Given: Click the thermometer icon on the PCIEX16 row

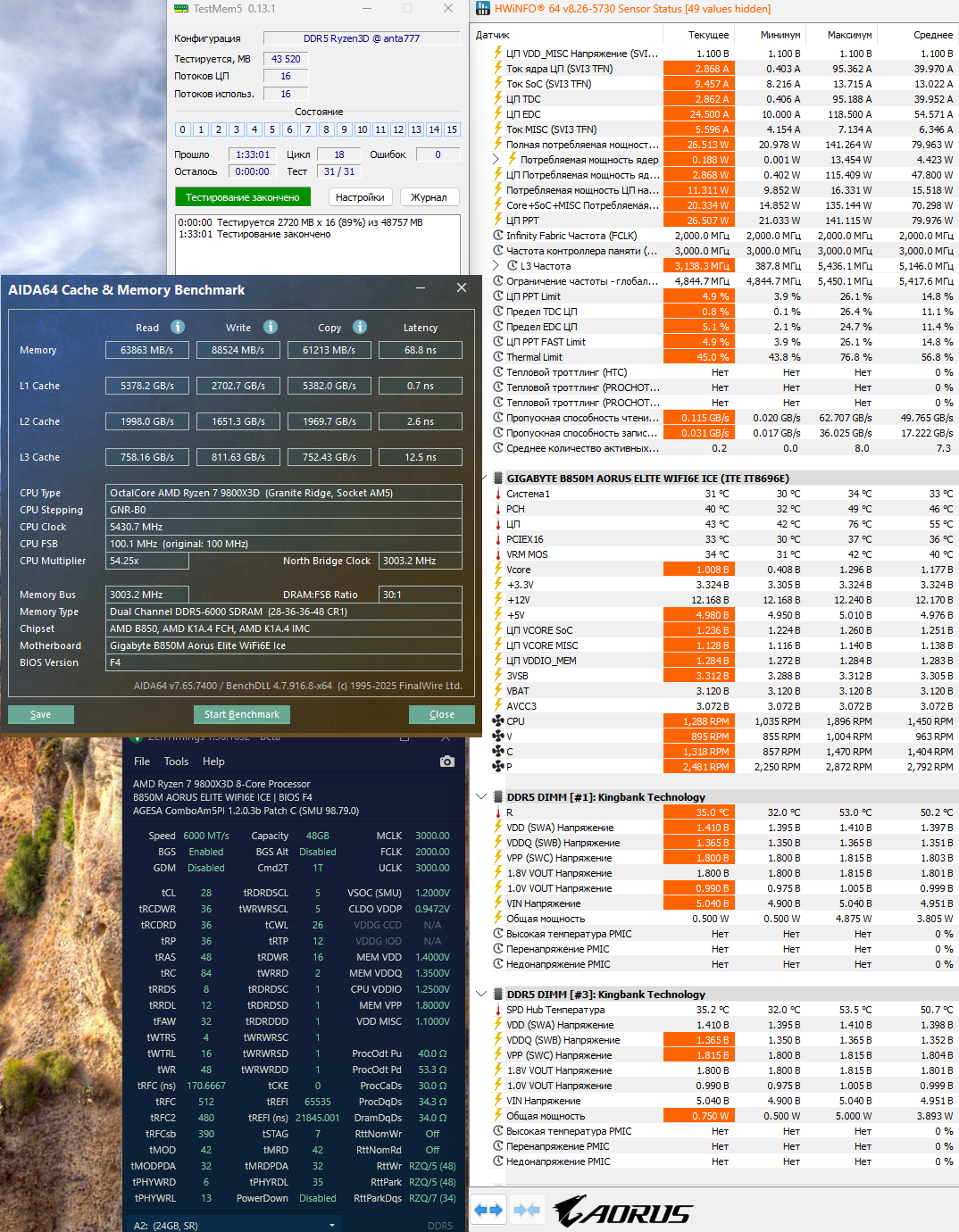Looking at the screenshot, I should (498, 539).
